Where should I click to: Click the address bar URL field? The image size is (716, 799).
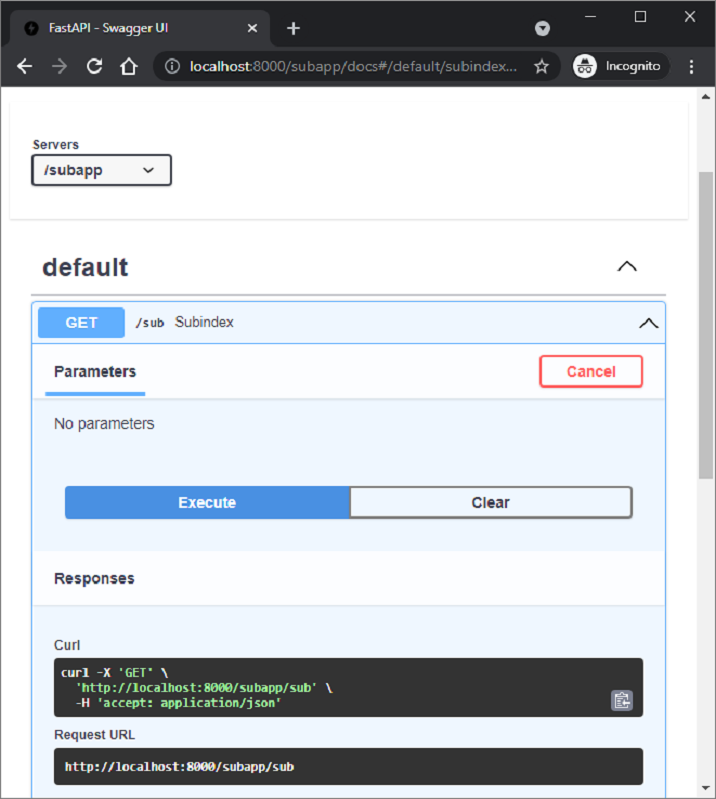click(350, 67)
